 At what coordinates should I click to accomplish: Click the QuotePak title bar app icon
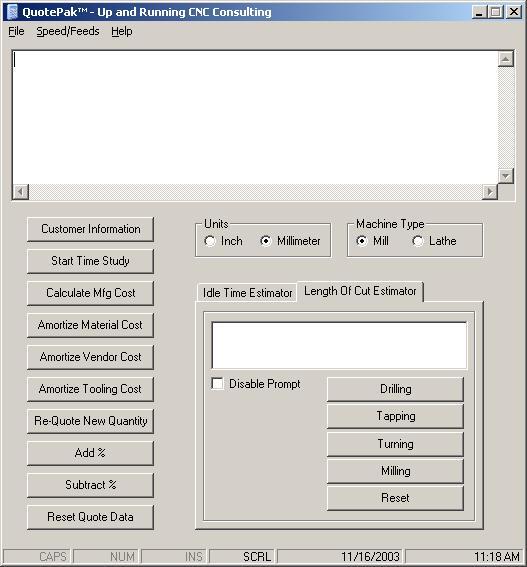click(12, 12)
